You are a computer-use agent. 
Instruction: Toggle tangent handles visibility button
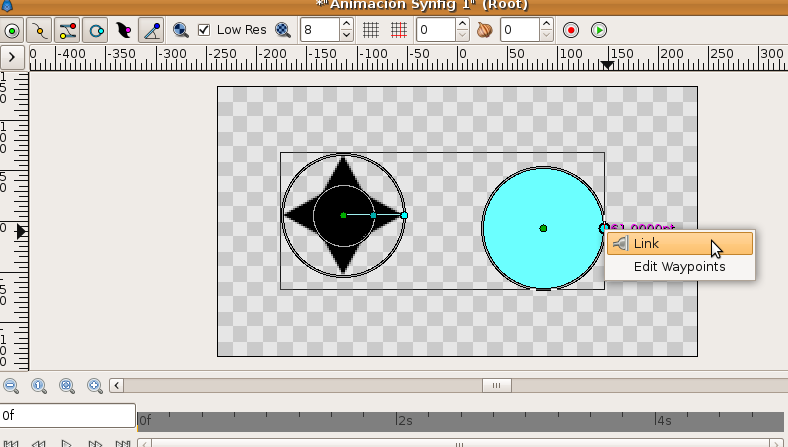tap(68, 30)
